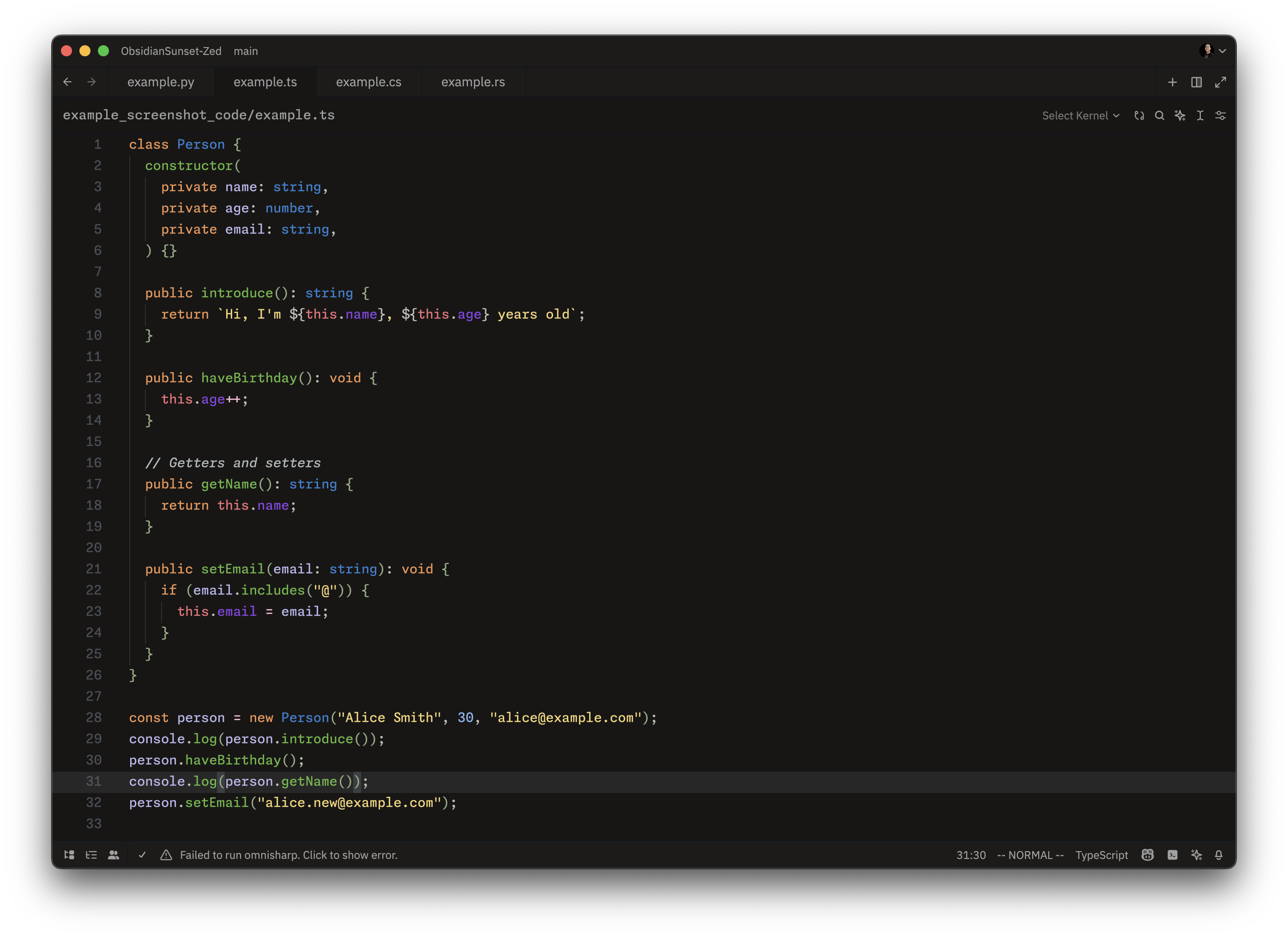Go forward with right arrow navigation
The height and width of the screenshot is (937, 1288).
[91, 82]
